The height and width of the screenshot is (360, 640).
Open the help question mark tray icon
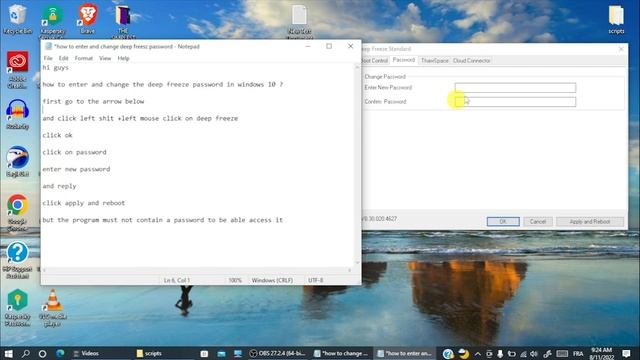448,353
